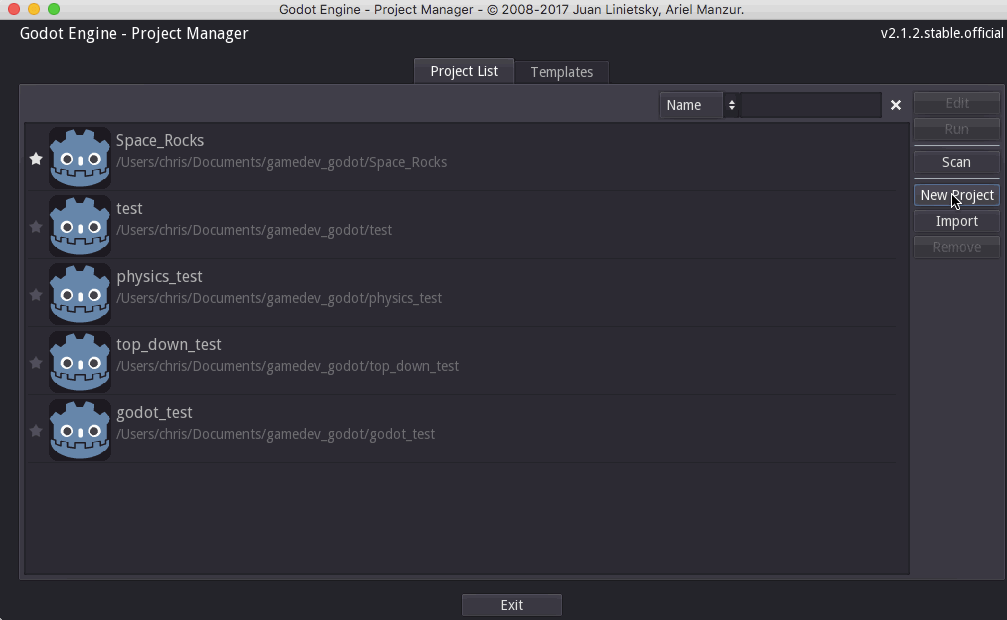Star the top_down_test project

[x=36, y=362]
